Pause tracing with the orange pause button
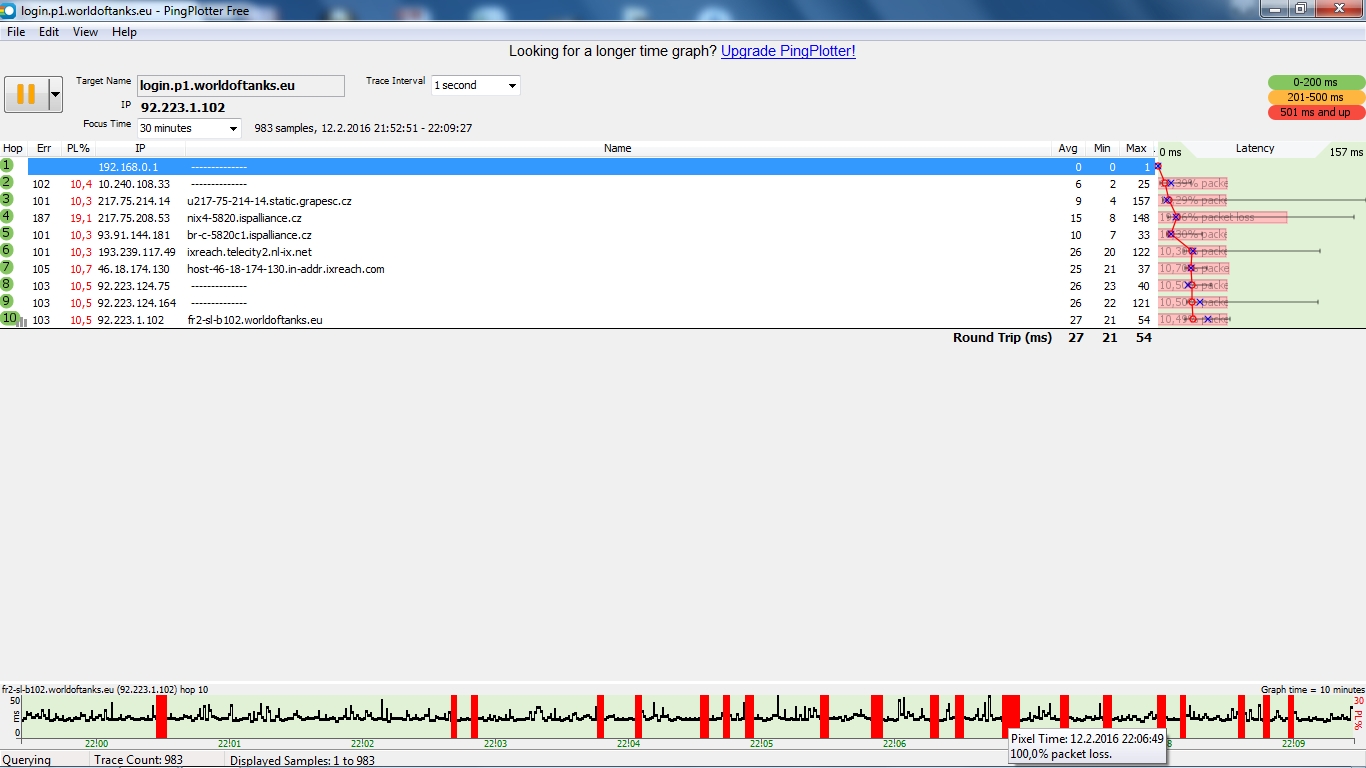1366x768 pixels. 26,94
